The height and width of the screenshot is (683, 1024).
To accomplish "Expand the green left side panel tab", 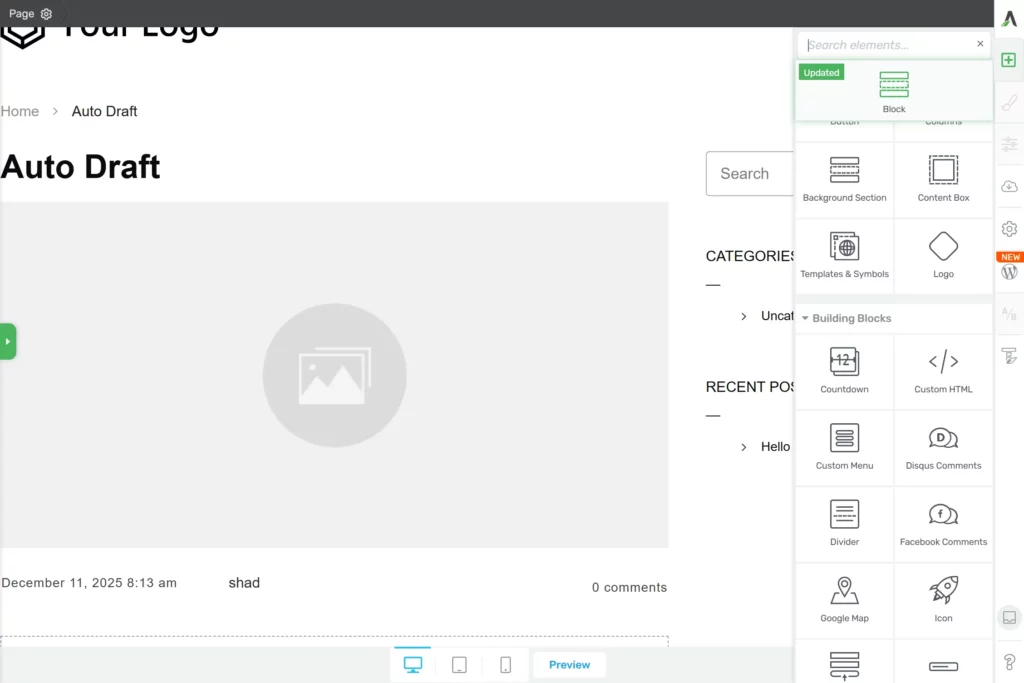I will [x=8, y=341].
